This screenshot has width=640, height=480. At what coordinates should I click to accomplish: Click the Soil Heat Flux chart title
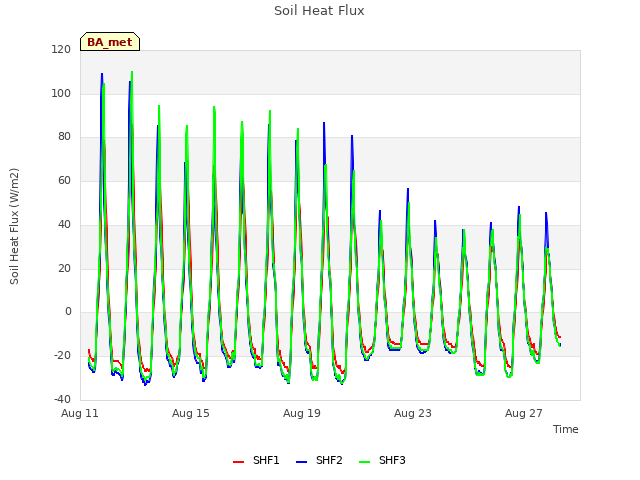[319, 11]
